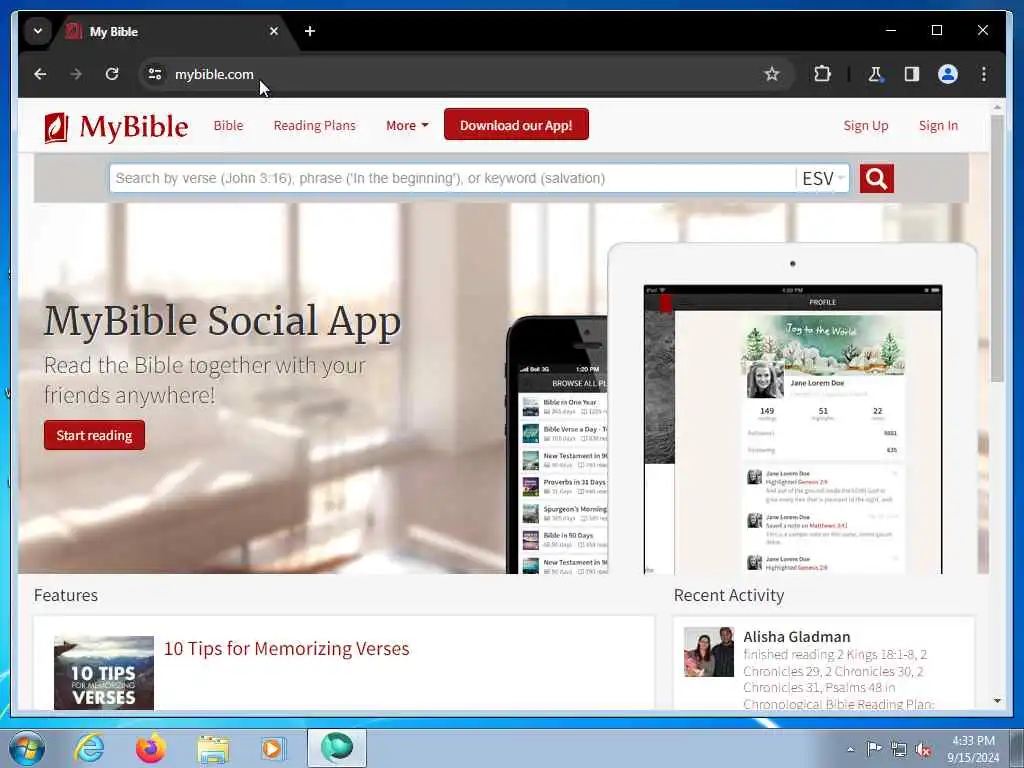This screenshot has width=1024, height=768.
Task: Launch Firefox from the taskbar
Action: pos(150,748)
